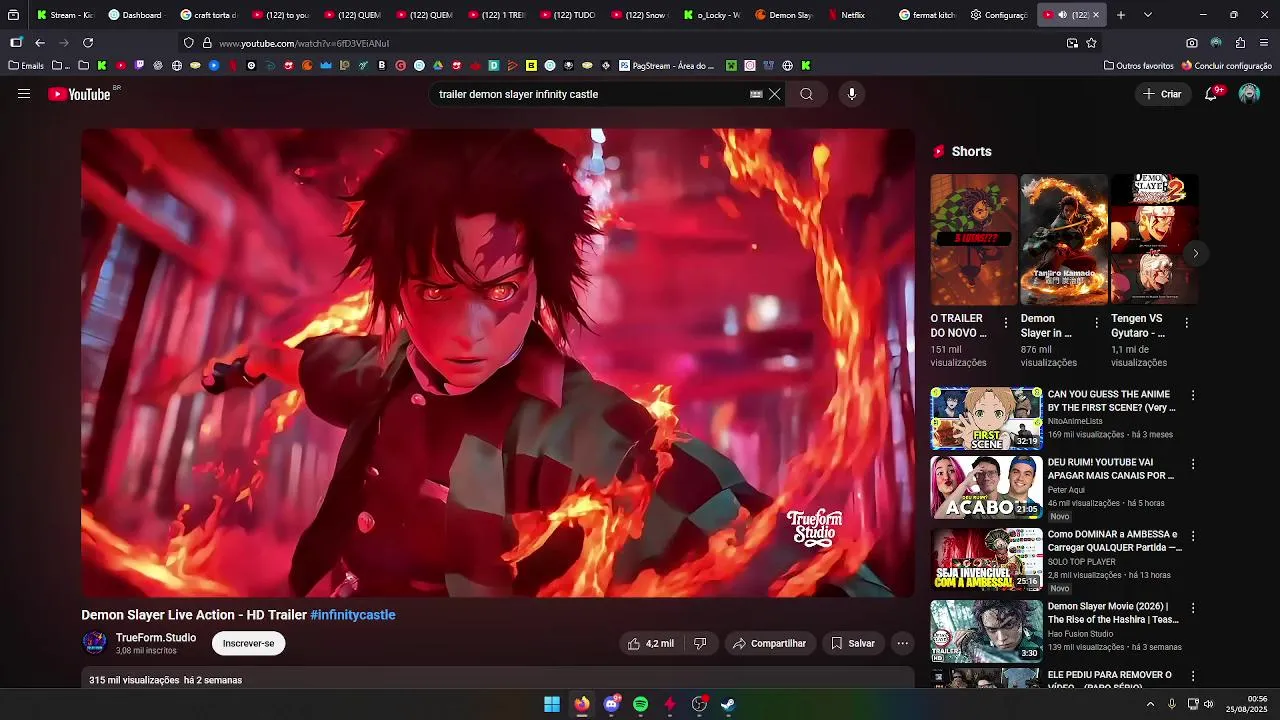Switch to the Demon Slay browser tab
This screenshot has width=1280, height=720.
[783, 15]
